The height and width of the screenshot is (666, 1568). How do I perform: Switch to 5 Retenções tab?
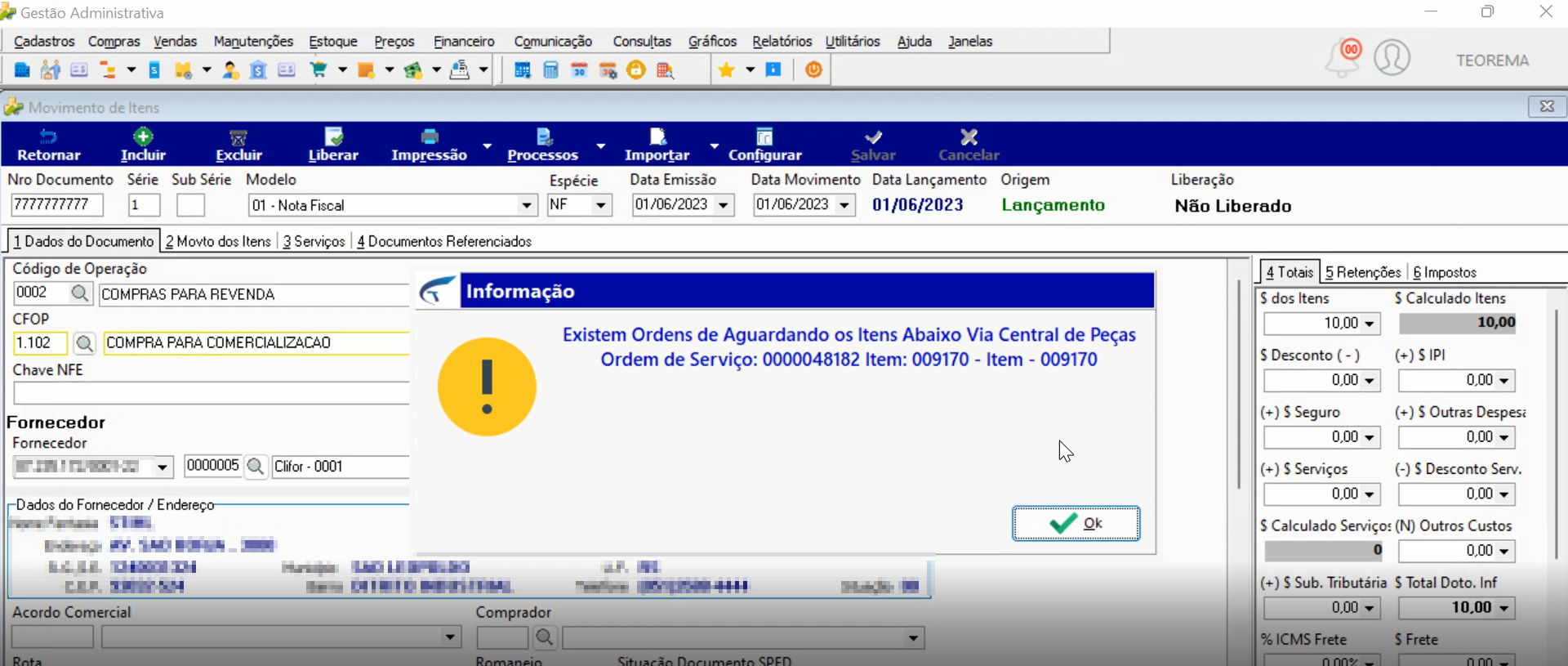1363,272
